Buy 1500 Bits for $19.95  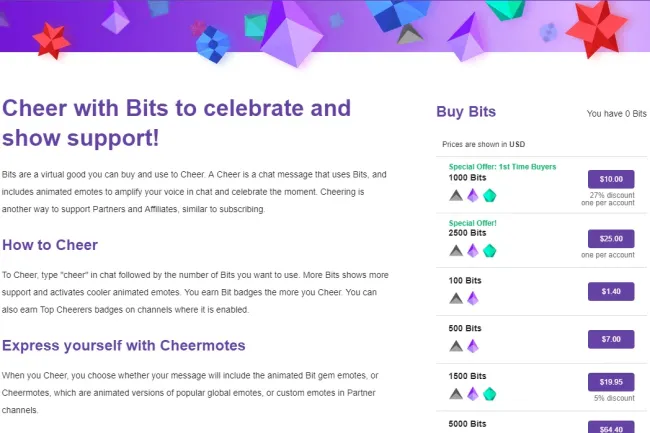coord(611,381)
